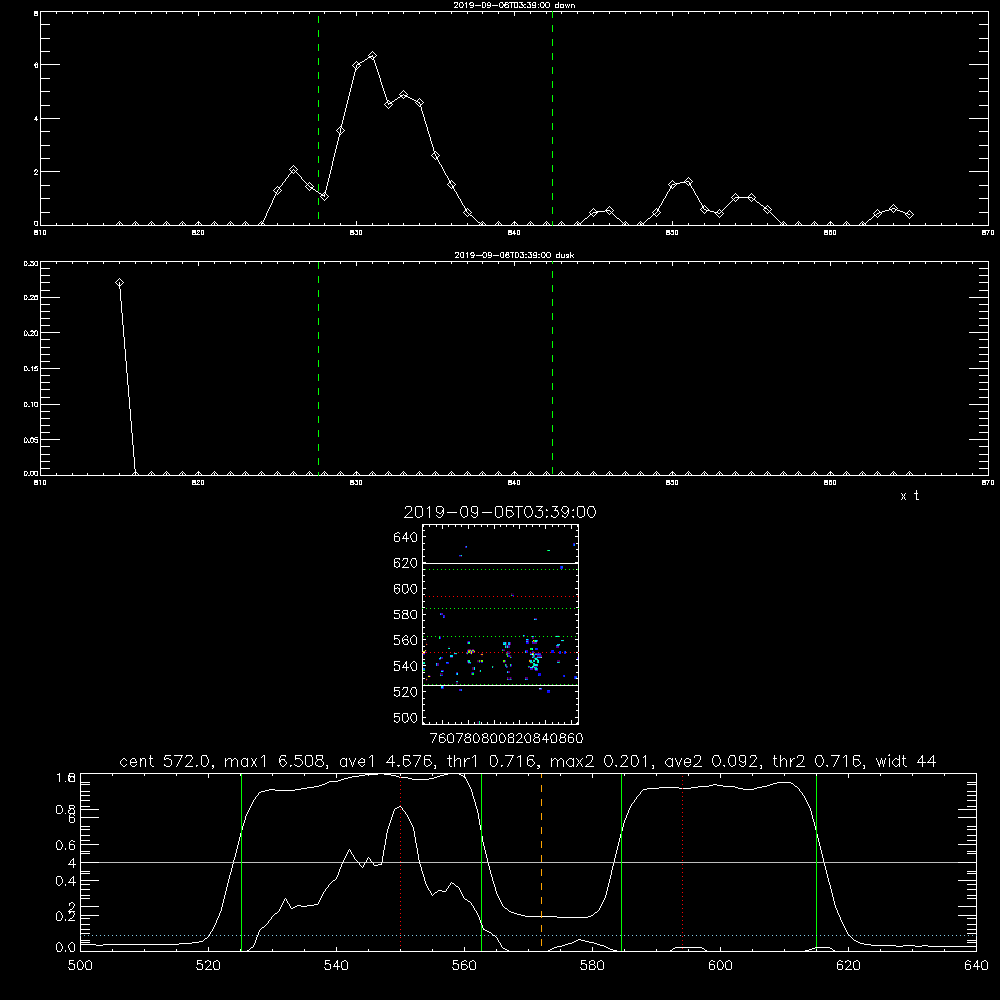Click the green vertical line near 525
The height and width of the screenshot is (1000, 1000).
[241, 861]
